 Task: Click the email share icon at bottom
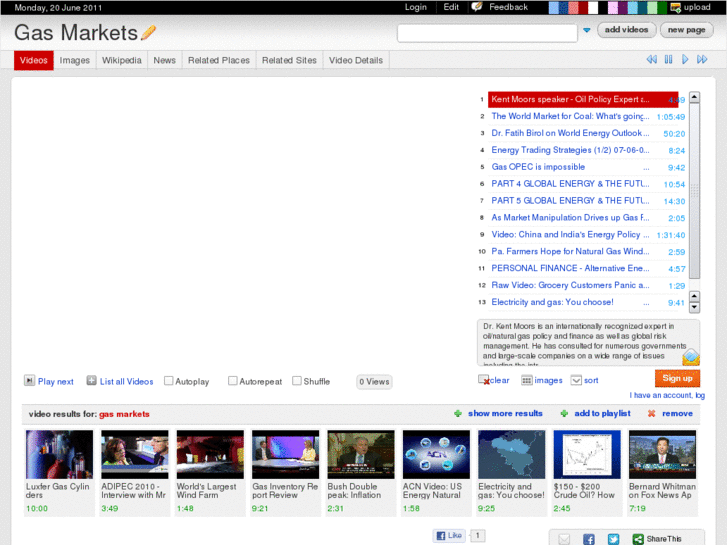[x=564, y=539]
